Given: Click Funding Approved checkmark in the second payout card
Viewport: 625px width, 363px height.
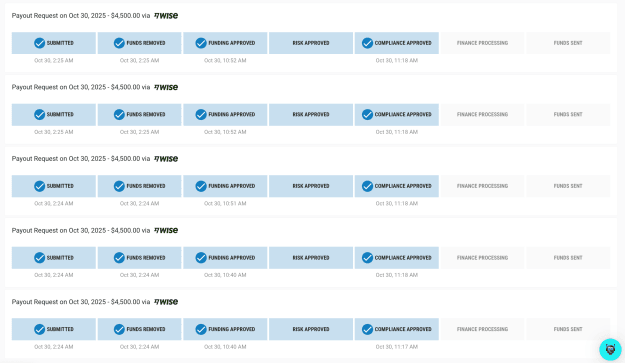Looking at the screenshot, I should click(201, 115).
